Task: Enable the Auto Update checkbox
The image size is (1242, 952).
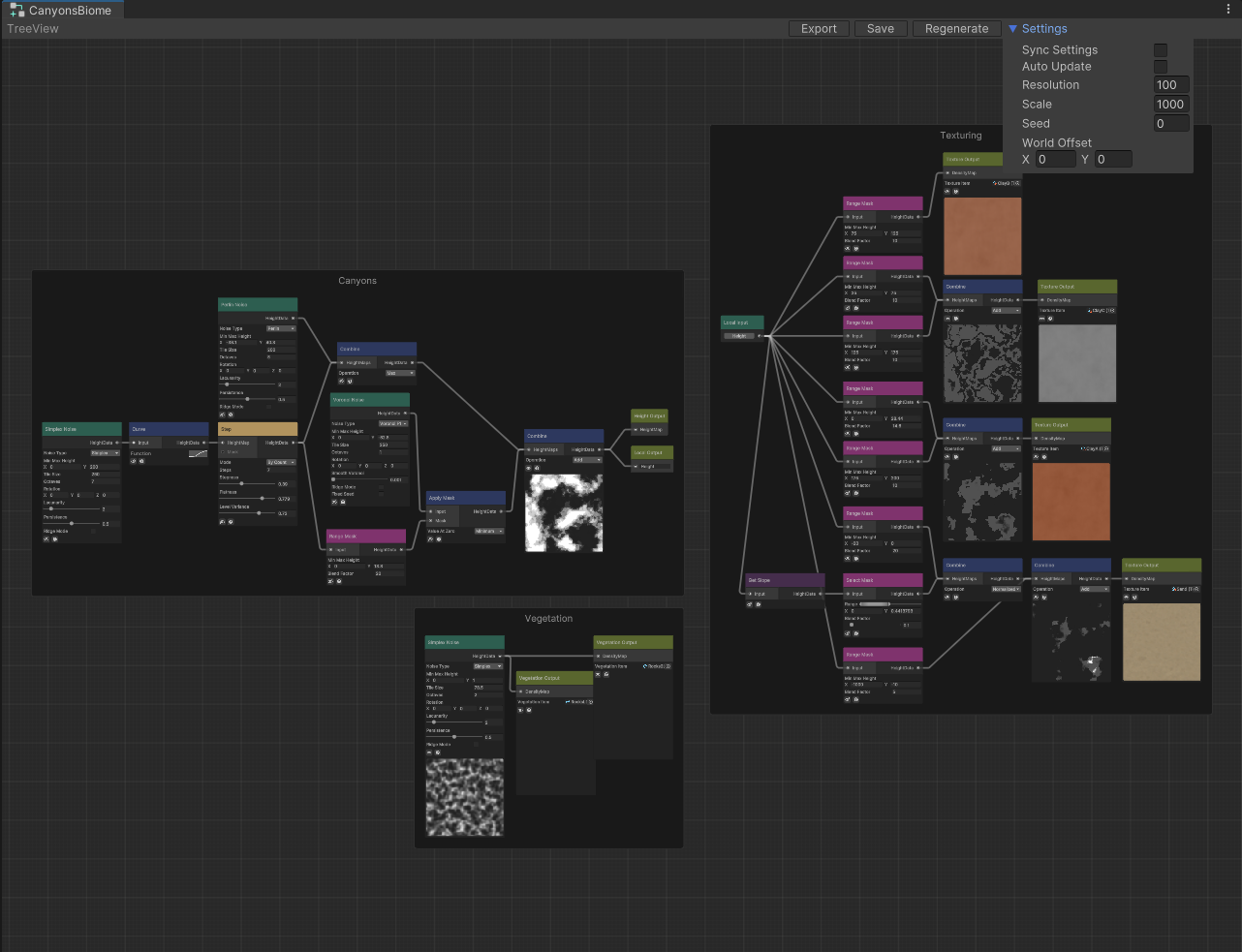Action: pyautogui.click(x=1161, y=66)
